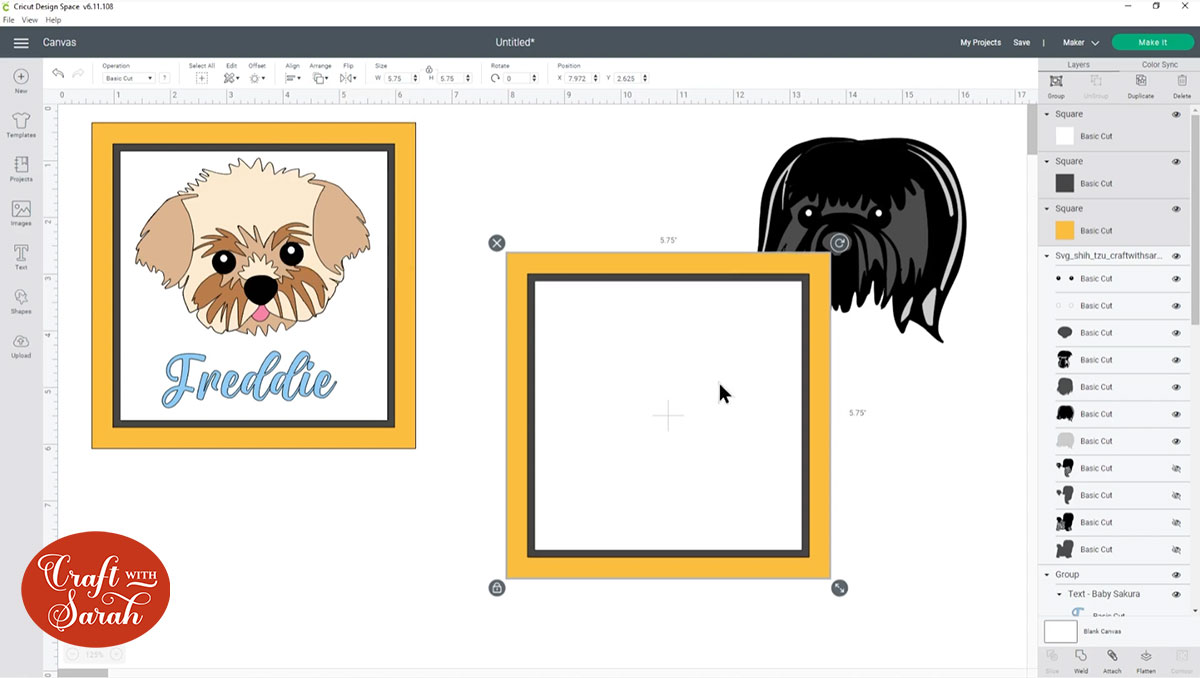Hide the white Square layer
Screen dimensions: 1200x678
click(1177, 114)
